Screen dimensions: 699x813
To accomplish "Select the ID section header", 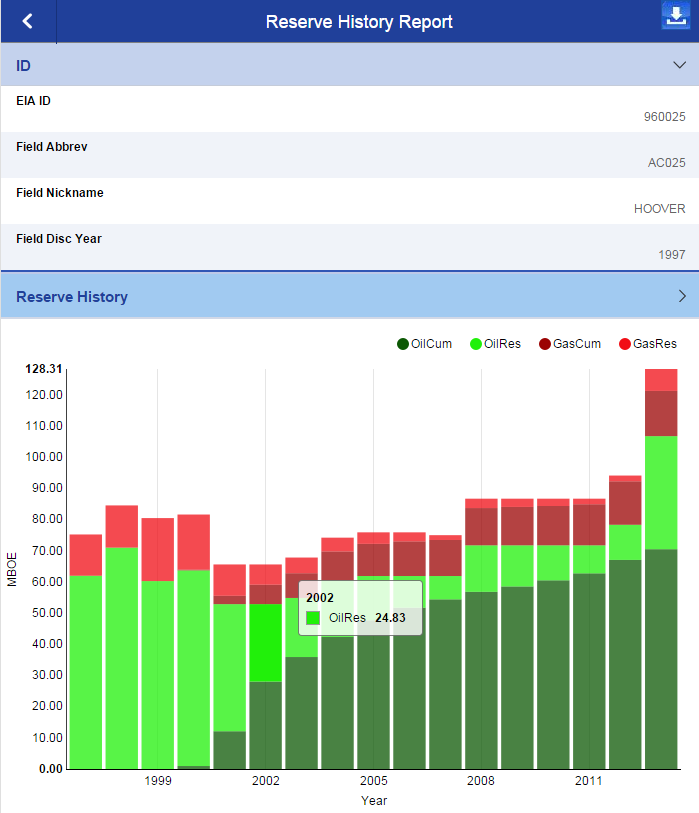I will (x=24, y=65).
